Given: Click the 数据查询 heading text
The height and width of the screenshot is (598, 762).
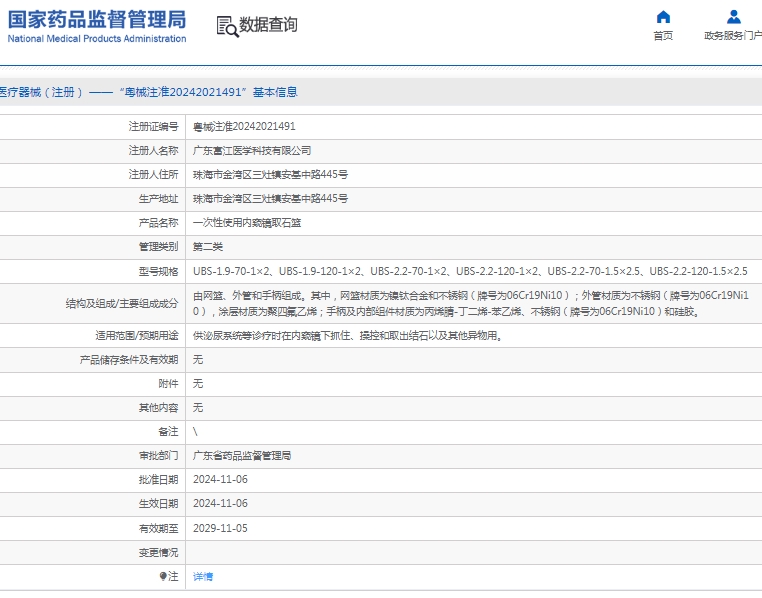Looking at the screenshot, I should (268, 24).
